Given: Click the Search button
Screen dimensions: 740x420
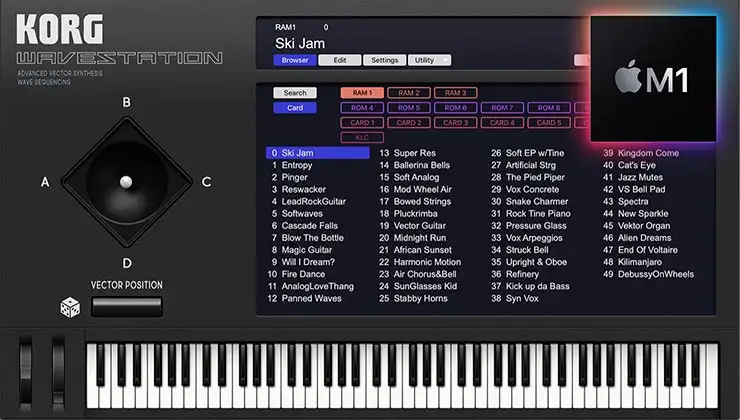Looking at the screenshot, I should (295, 93).
